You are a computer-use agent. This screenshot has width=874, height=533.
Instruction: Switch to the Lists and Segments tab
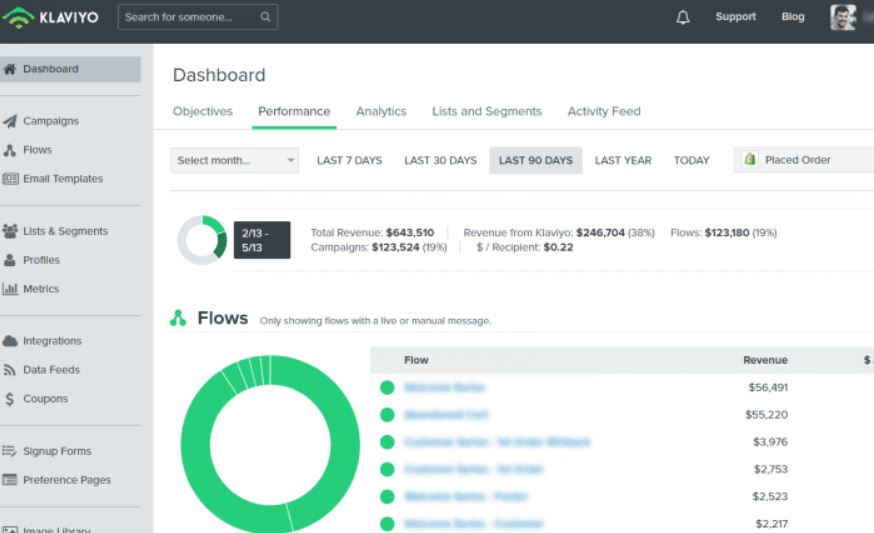[487, 112]
